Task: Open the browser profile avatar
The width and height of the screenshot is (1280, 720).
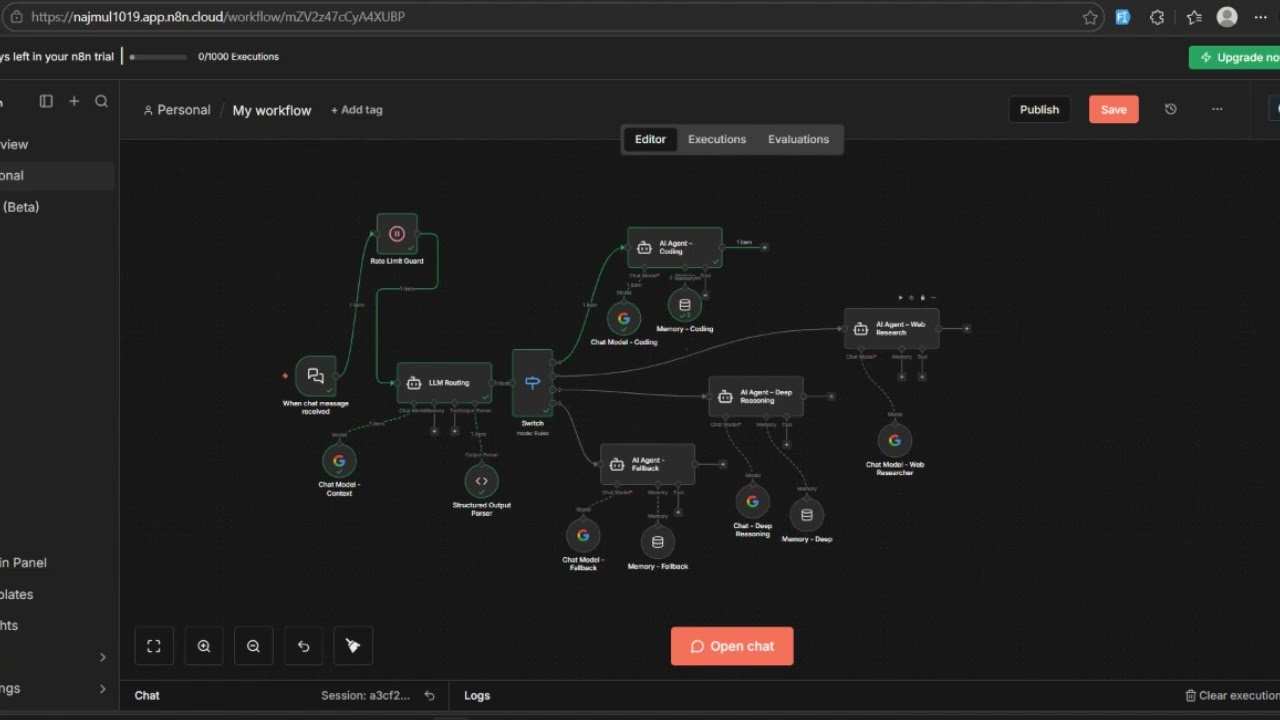Action: point(1227,17)
